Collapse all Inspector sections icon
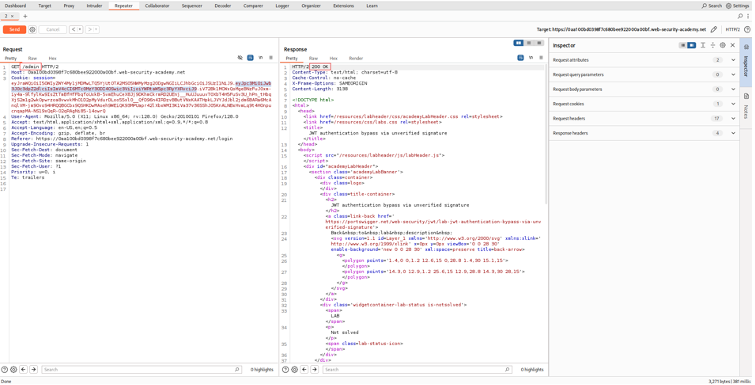The width and height of the screenshot is (755, 385). [713, 45]
